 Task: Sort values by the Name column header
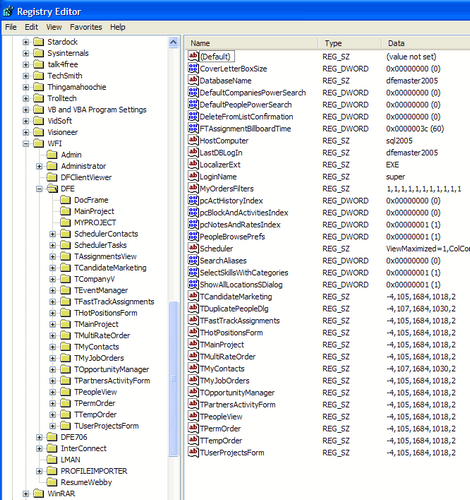(251, 43)
